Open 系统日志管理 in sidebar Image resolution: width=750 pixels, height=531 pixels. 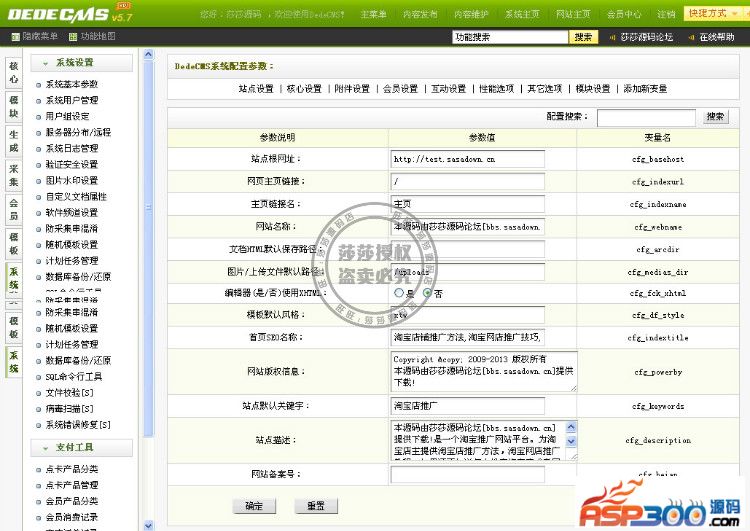pos(71,148)
